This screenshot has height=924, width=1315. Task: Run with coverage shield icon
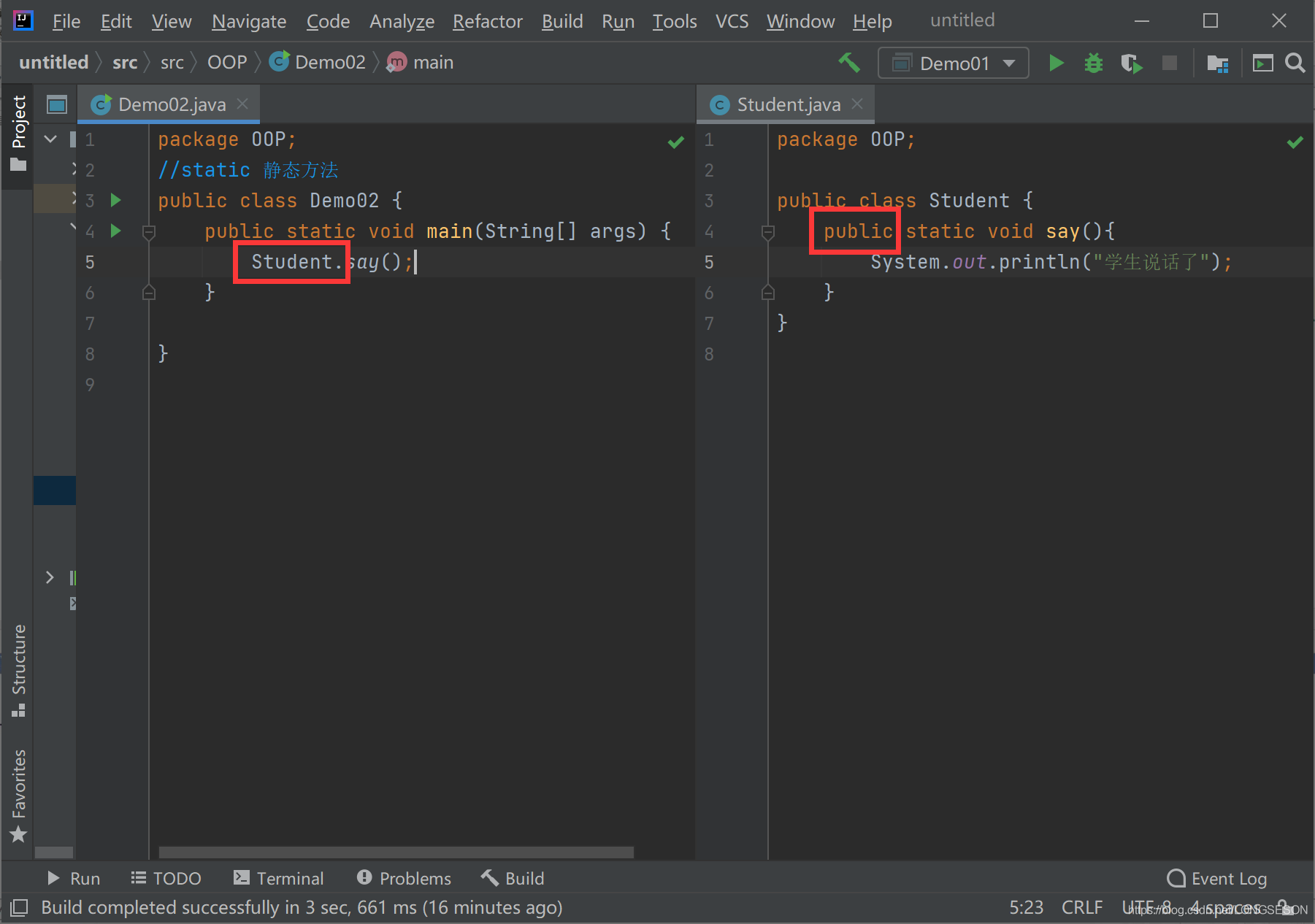[x=1131, y=63]
